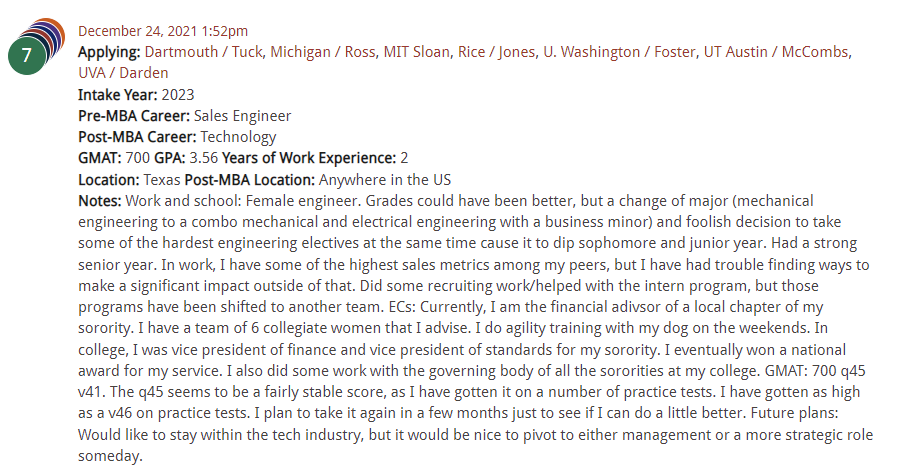The width and height of the screenshot is (905, 468).
Task: Click the GPA 3.56 value
Action: pos(204,158)
